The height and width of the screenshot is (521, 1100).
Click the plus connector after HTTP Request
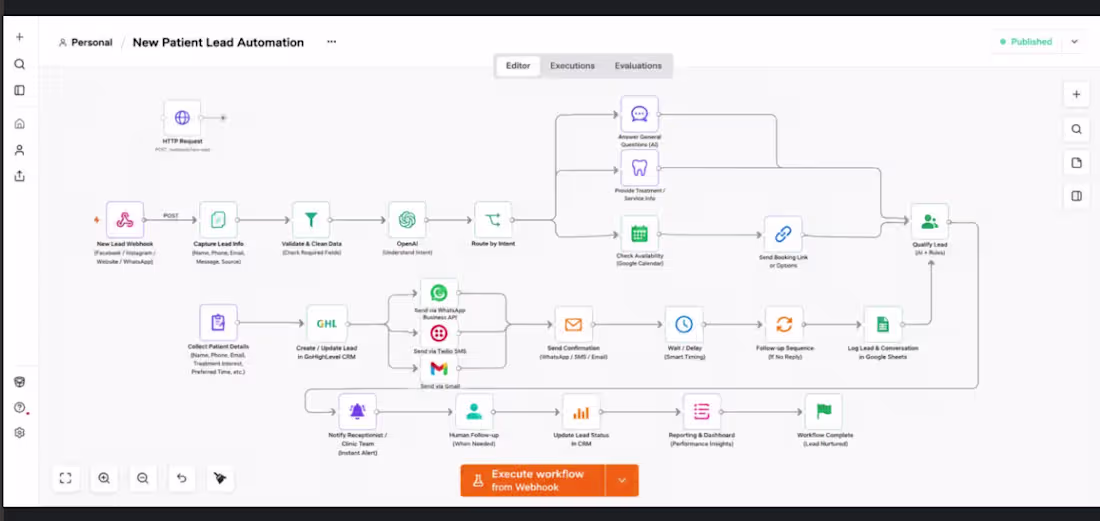click(x=223, y=118)
